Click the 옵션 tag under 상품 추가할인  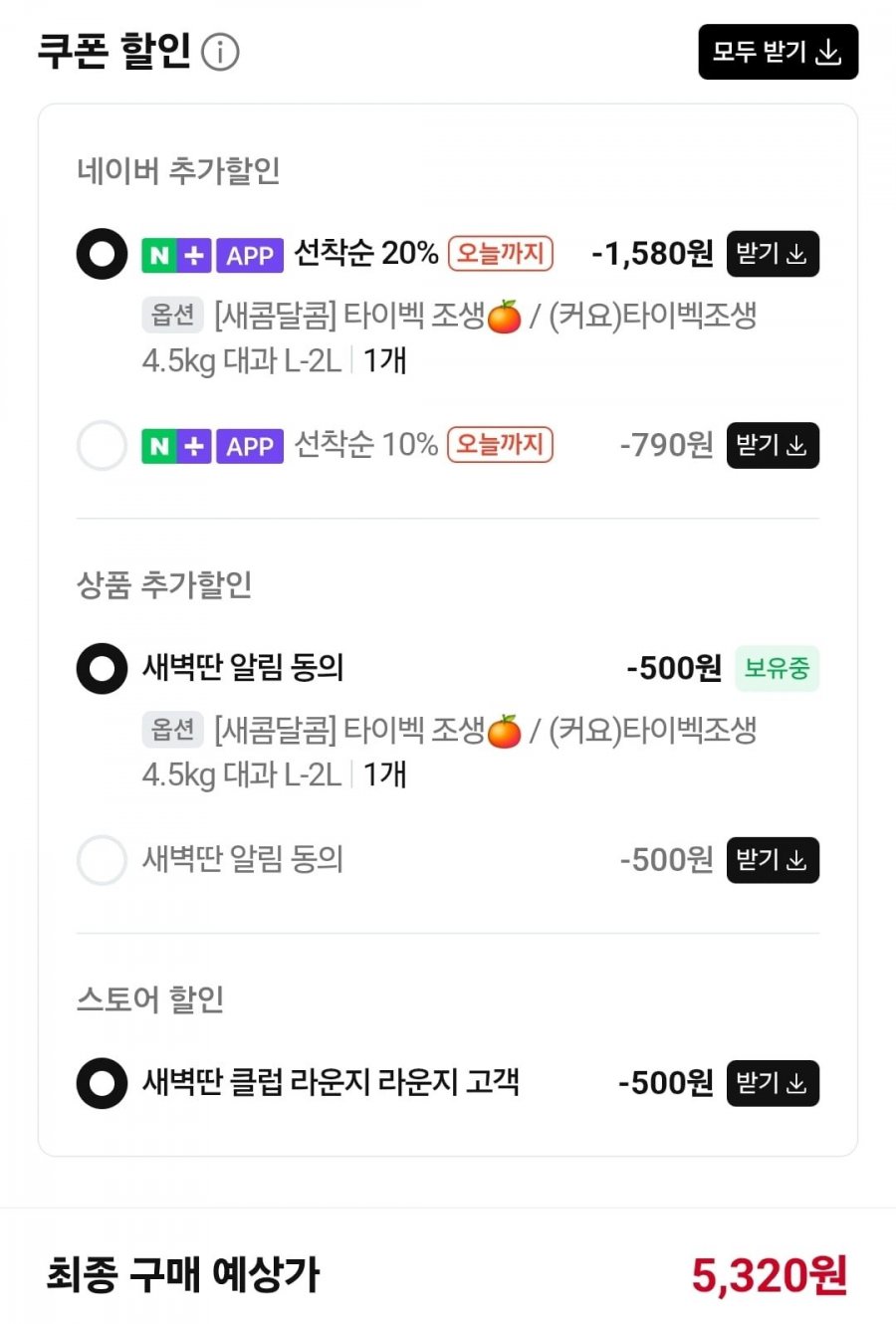click(x=172, y=730)
